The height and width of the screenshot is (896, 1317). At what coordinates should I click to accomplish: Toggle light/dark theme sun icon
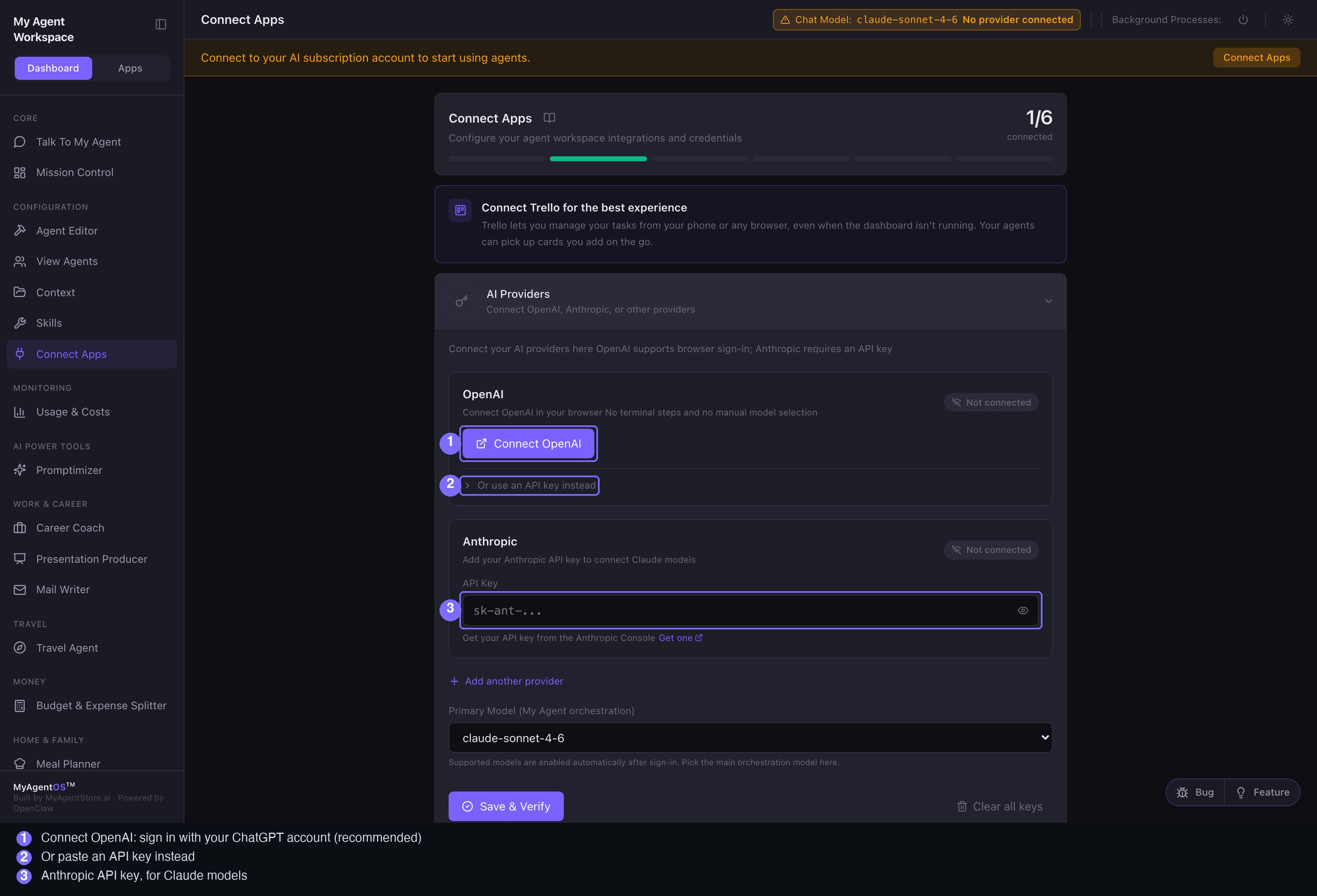[x=1288, y=20]
